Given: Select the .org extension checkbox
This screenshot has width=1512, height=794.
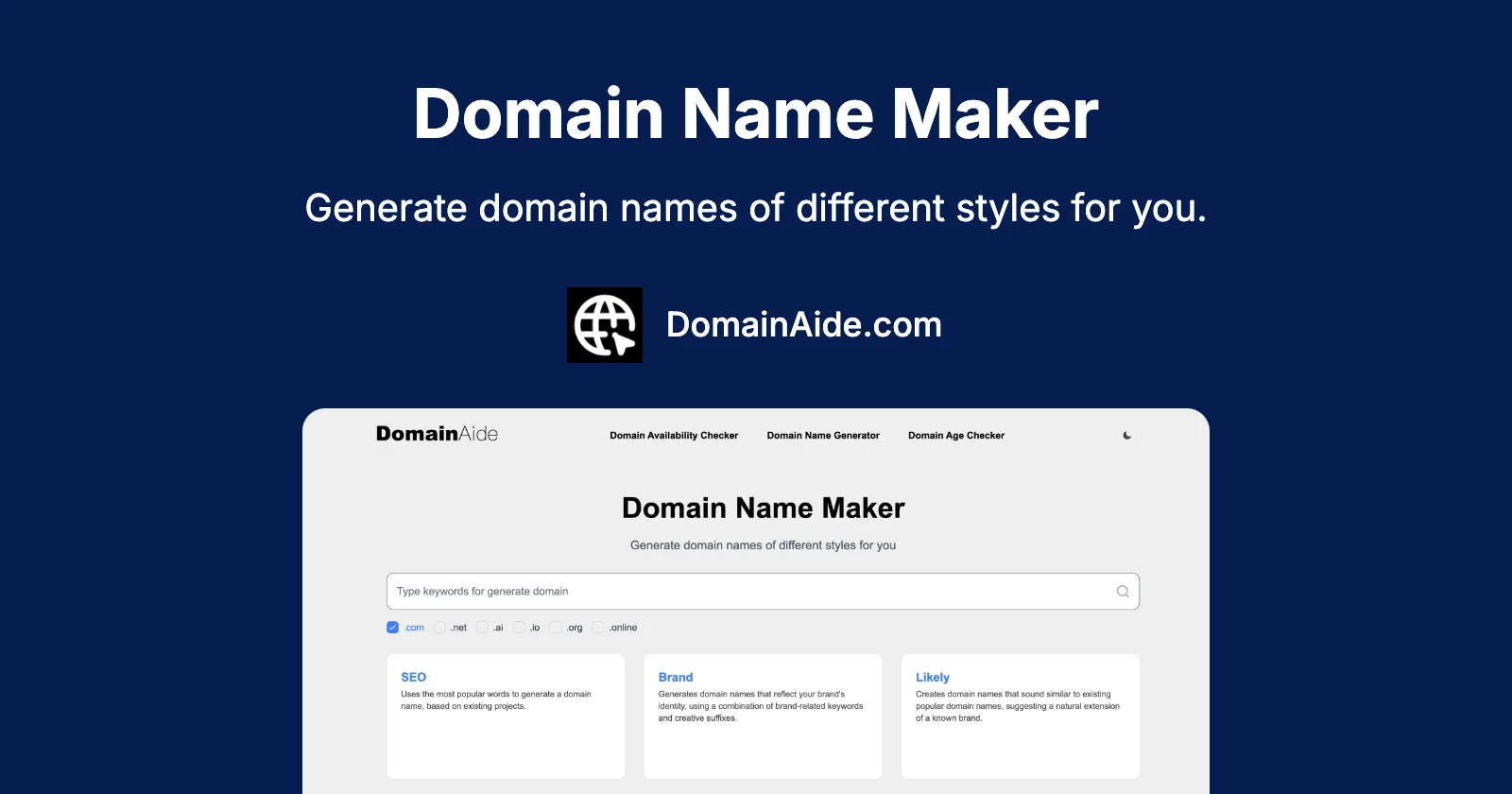Looking at the screenshot, I should click(x=556, y=628).
